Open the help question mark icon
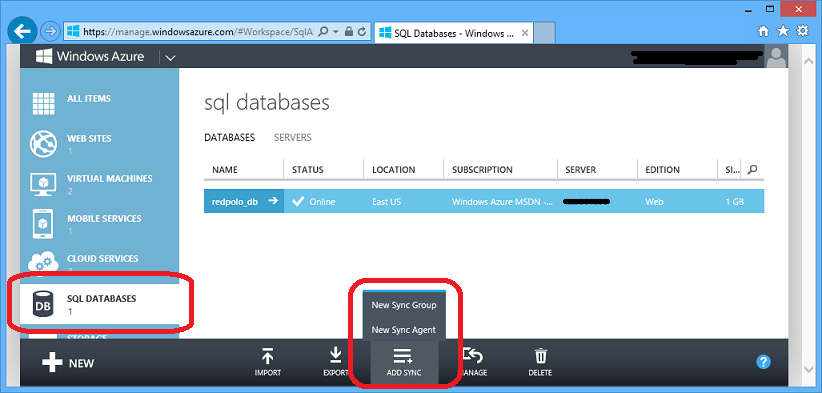Screen dimensions: 822x393 763,362
